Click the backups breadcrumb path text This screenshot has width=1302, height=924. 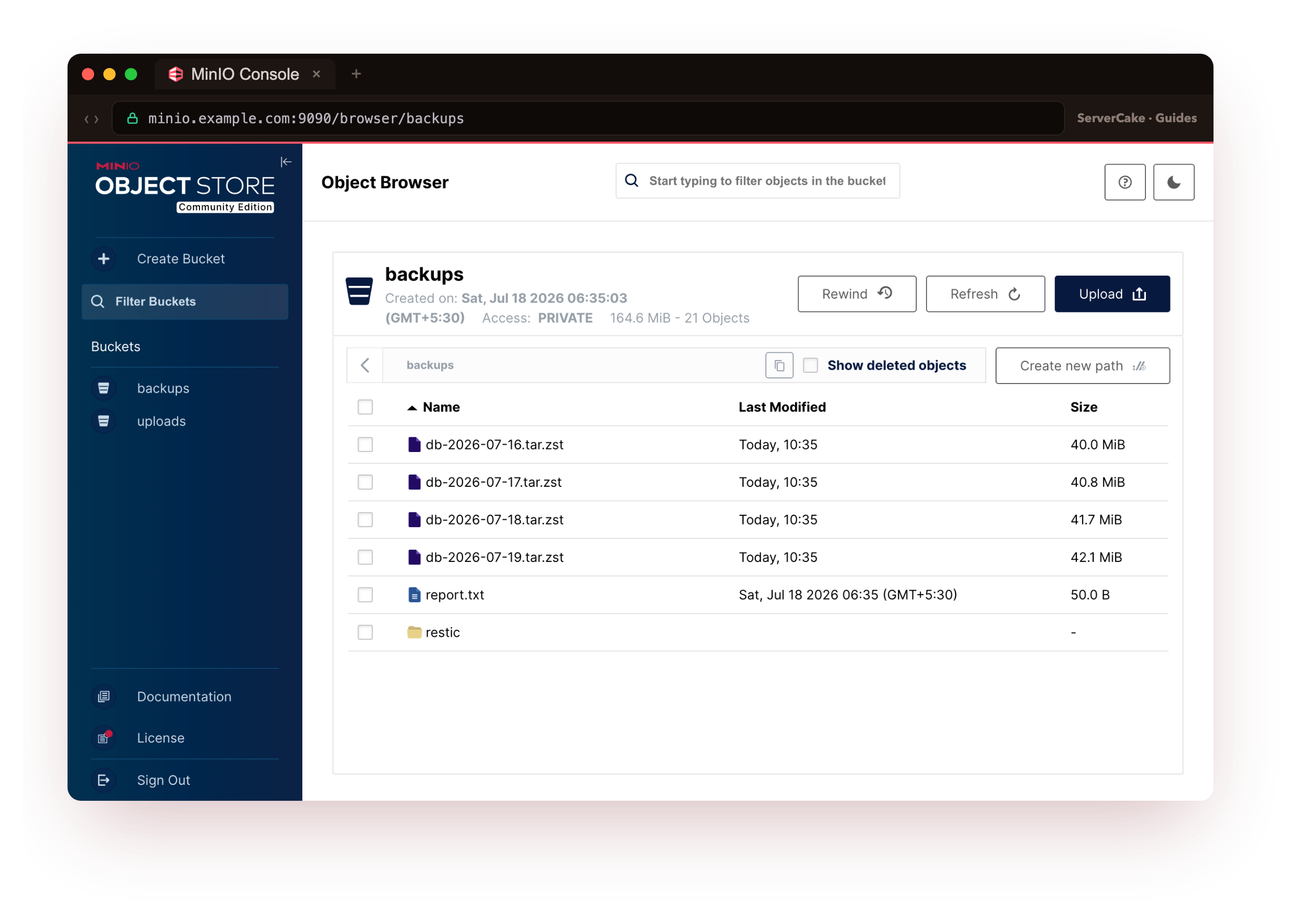coord(430,365)
